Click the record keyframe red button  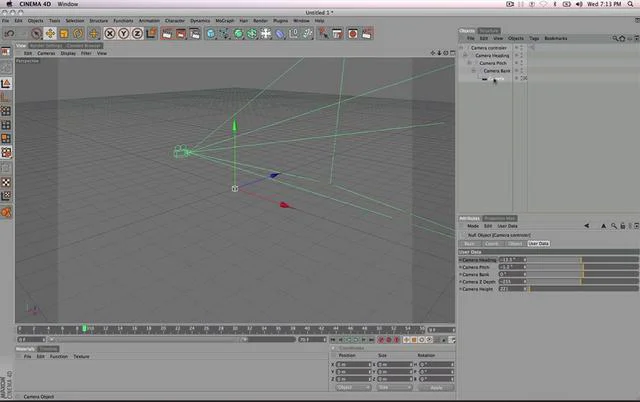380,340
